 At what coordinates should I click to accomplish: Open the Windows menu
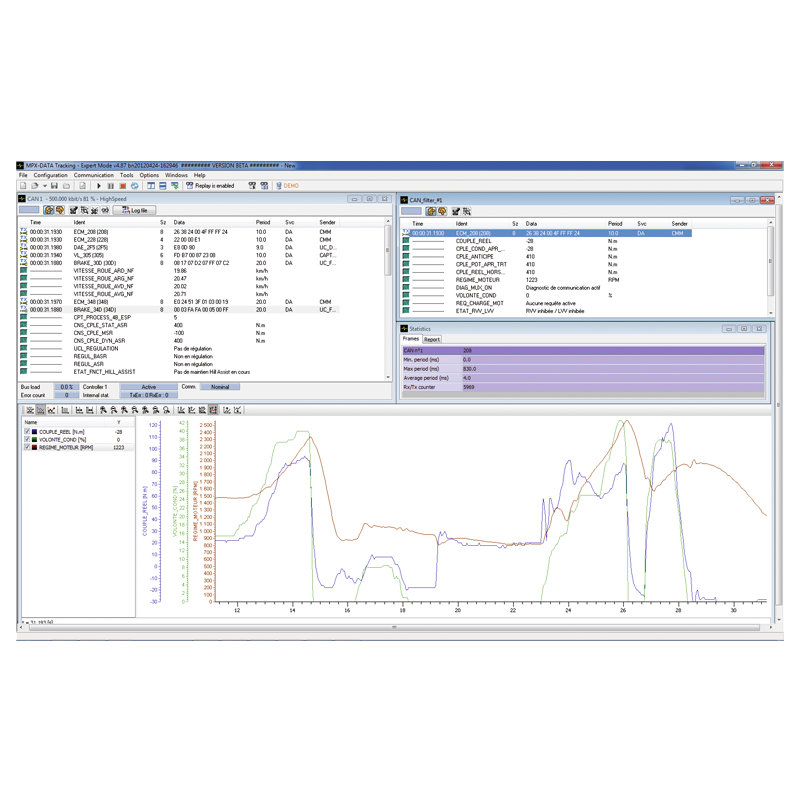pyautogui.click(x=176, y=175)
